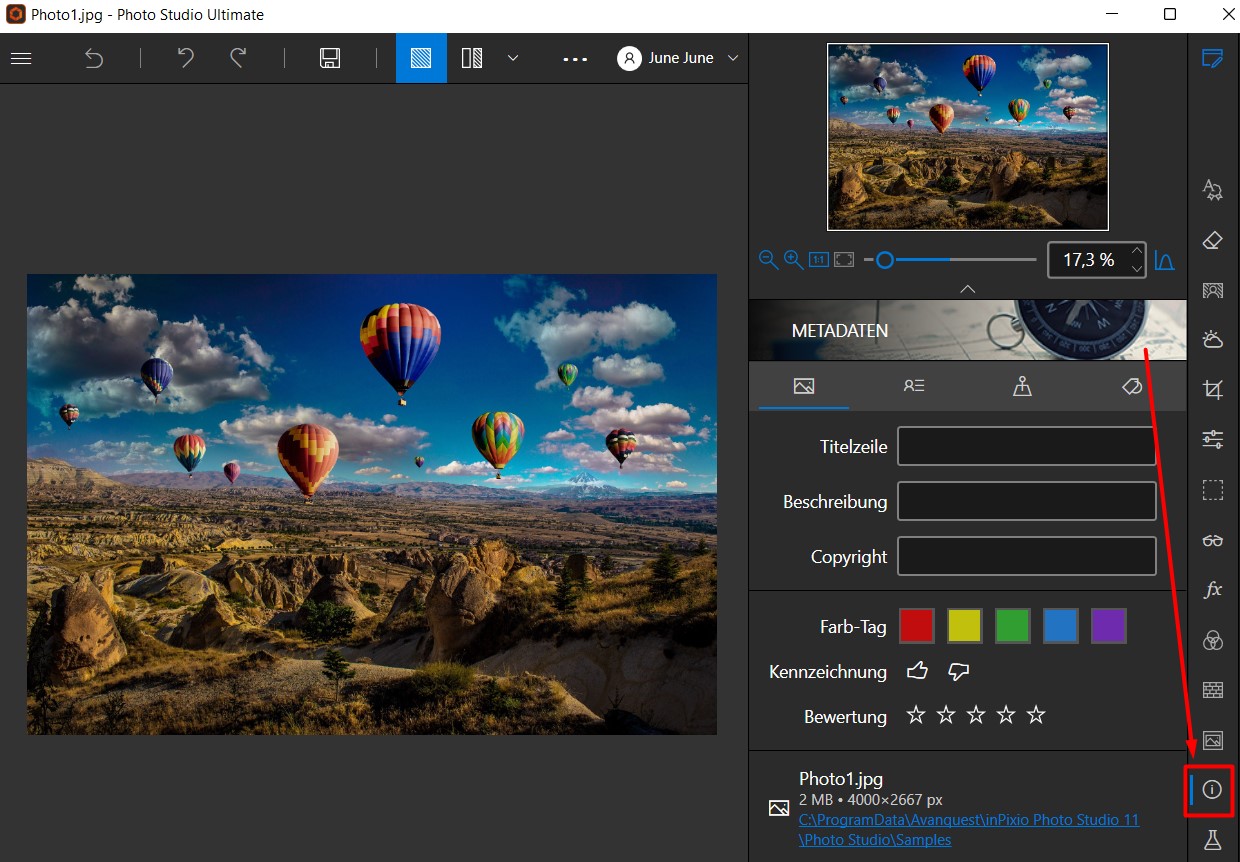Save the photo with floppy icon
Image resolution: width=1240 pixels, height=862 pixels.
330,58
